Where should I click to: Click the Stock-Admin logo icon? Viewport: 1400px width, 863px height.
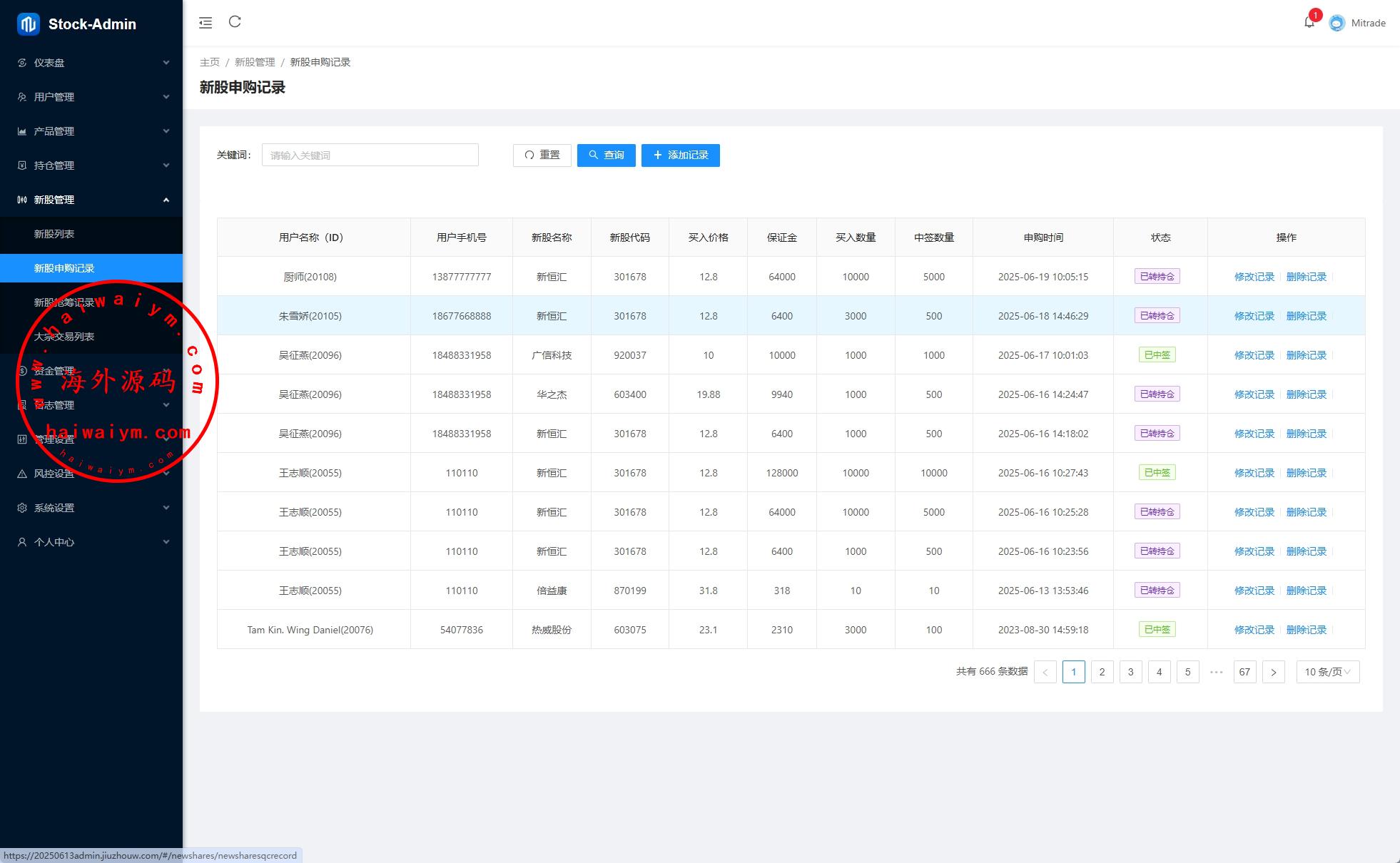[28, 24]
